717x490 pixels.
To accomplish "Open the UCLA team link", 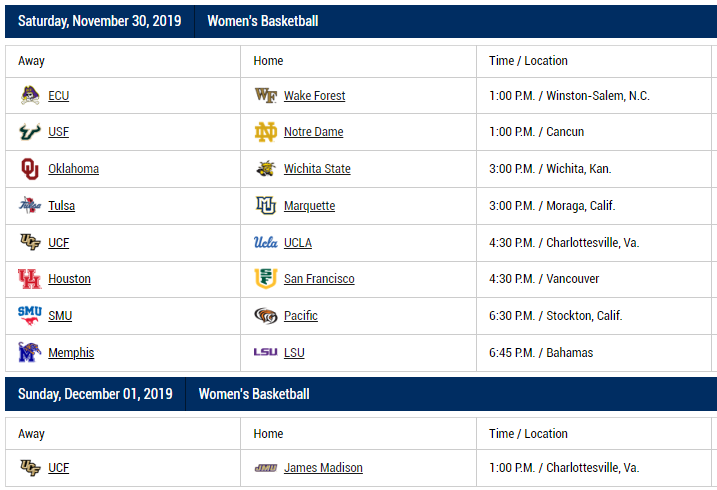I will (x=298, y=243).
